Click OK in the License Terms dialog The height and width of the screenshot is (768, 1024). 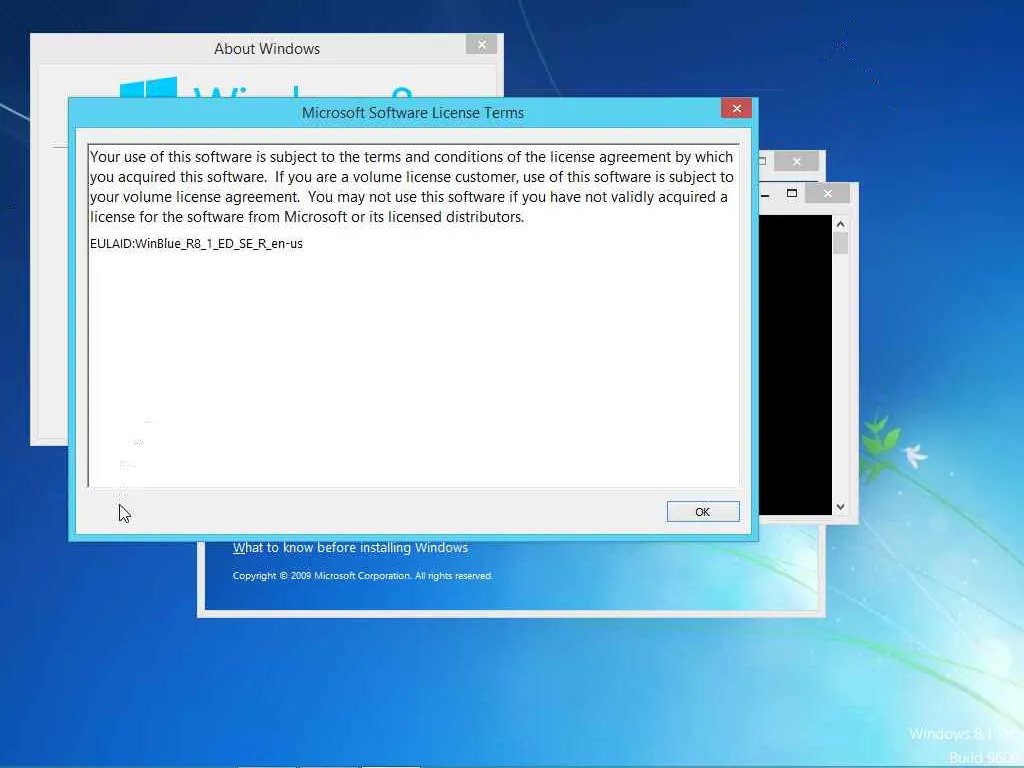703,511
